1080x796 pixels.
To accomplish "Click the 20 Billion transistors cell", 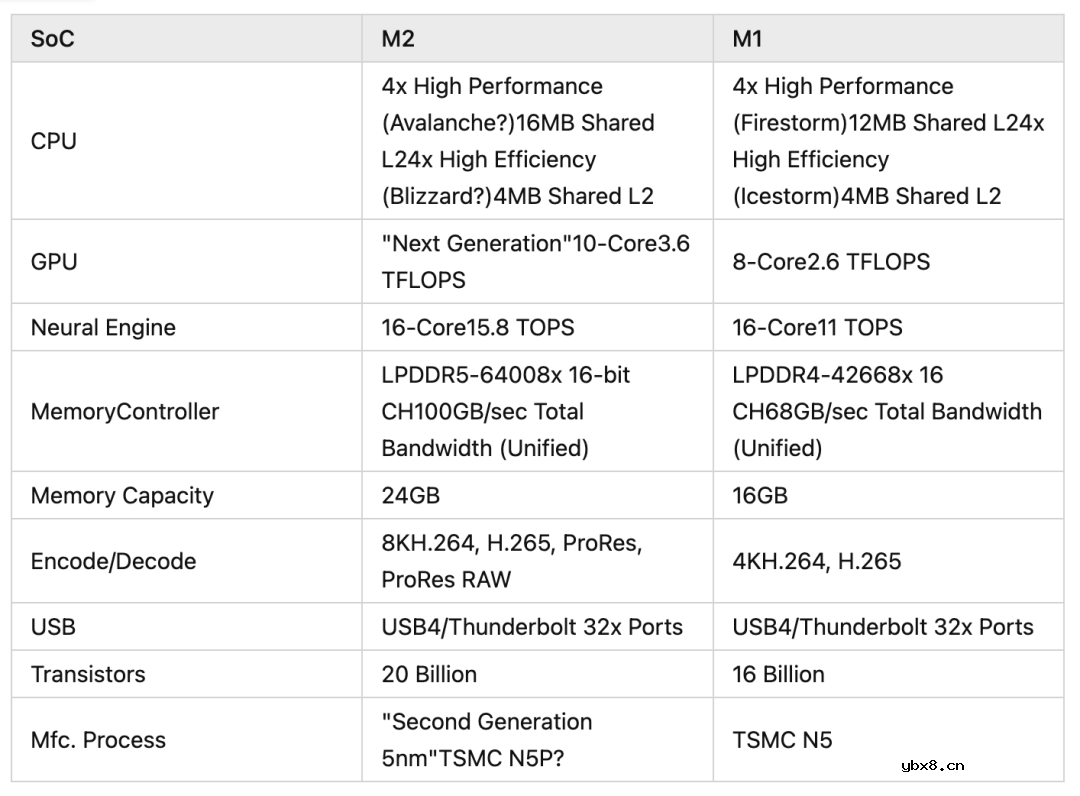I will click(429, 674).
